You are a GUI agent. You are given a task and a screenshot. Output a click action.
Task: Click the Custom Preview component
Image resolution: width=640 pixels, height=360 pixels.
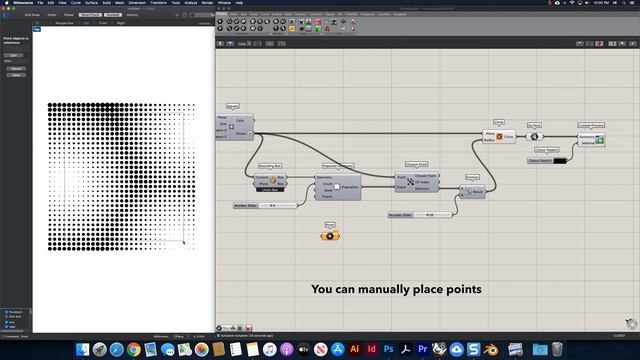(591, 140)
